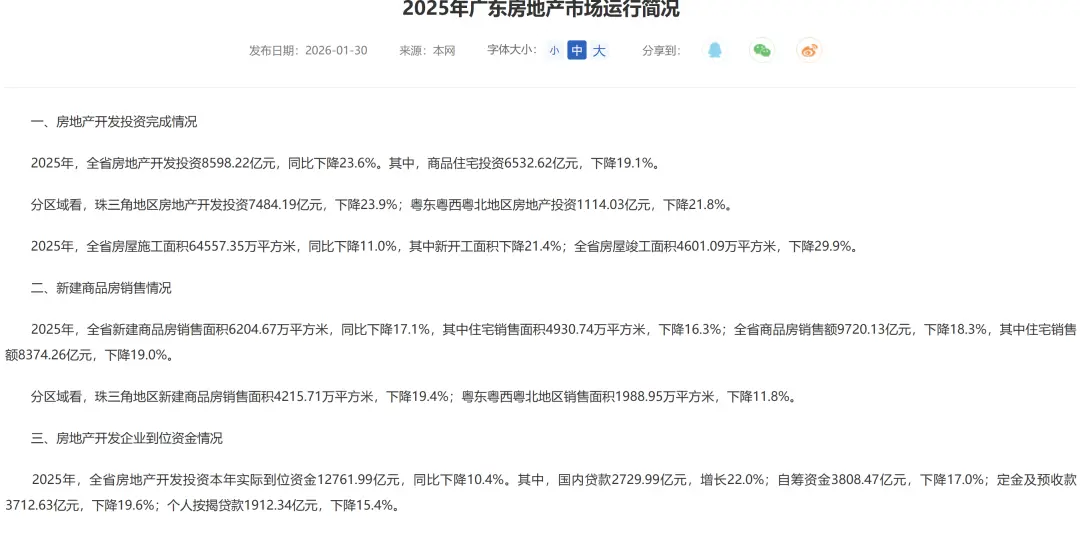
Task: Set font size to small (小)
Action: point(554,50)
